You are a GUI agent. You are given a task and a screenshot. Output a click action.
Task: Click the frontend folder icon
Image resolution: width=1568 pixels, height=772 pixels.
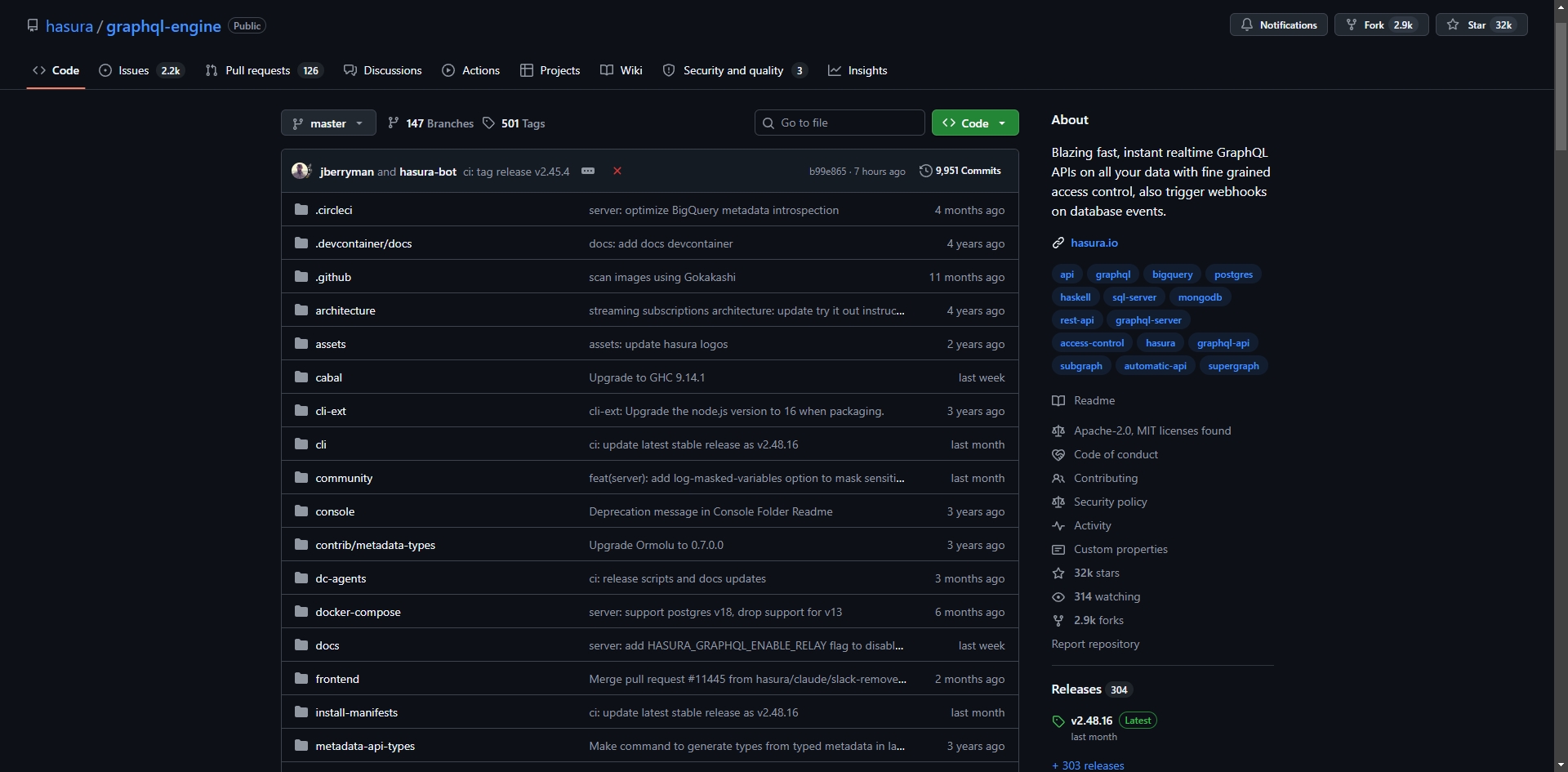pyautogui.click(x=301, y=679)
